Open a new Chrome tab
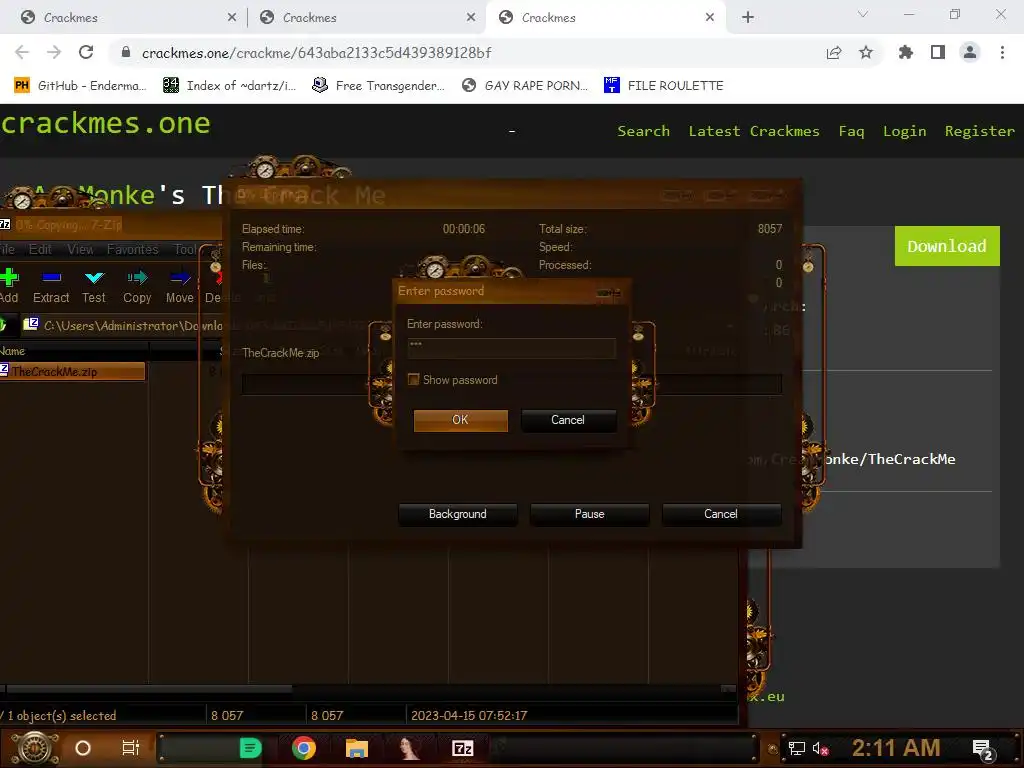Image resolution: width=1024 pixels, height=768 pixels. pyautogui.click(x=748, y=18)
